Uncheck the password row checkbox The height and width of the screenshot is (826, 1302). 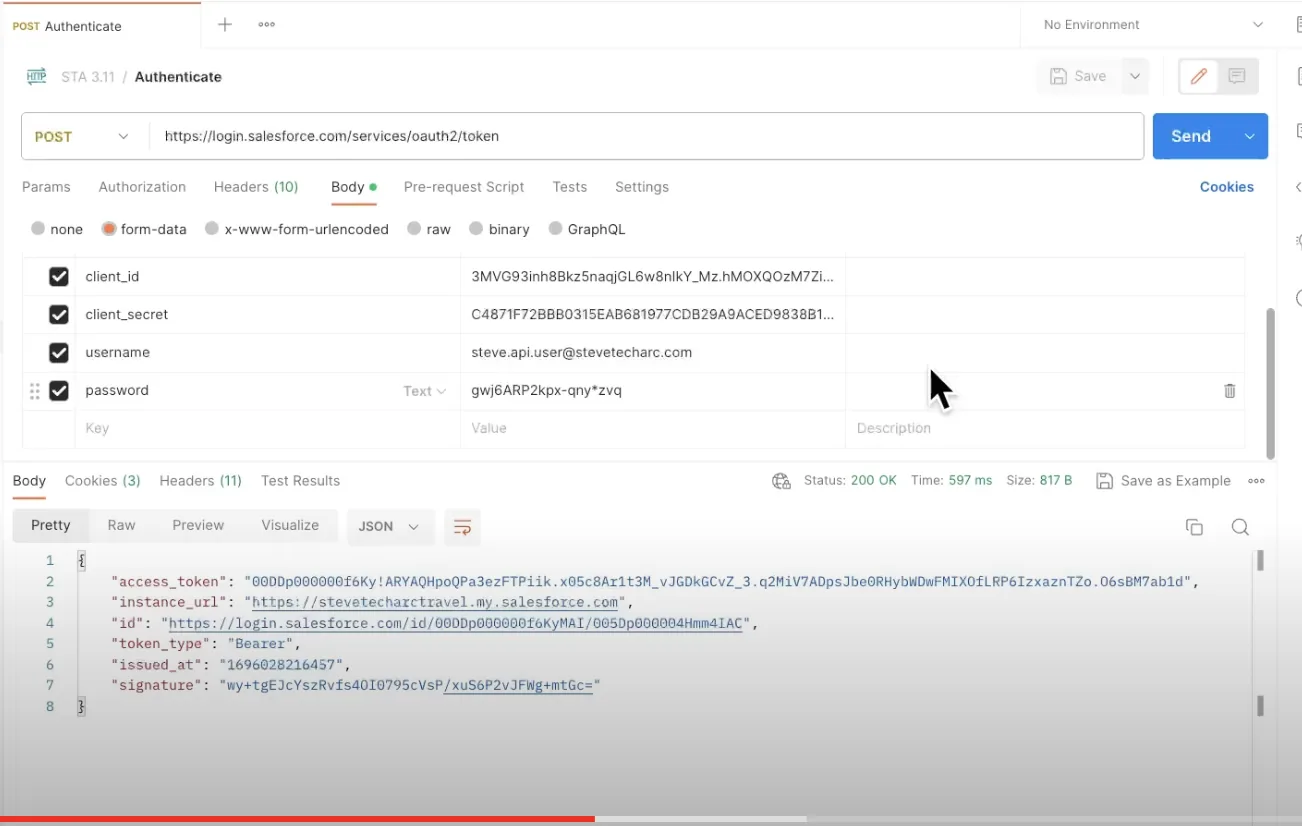point(59,391)
